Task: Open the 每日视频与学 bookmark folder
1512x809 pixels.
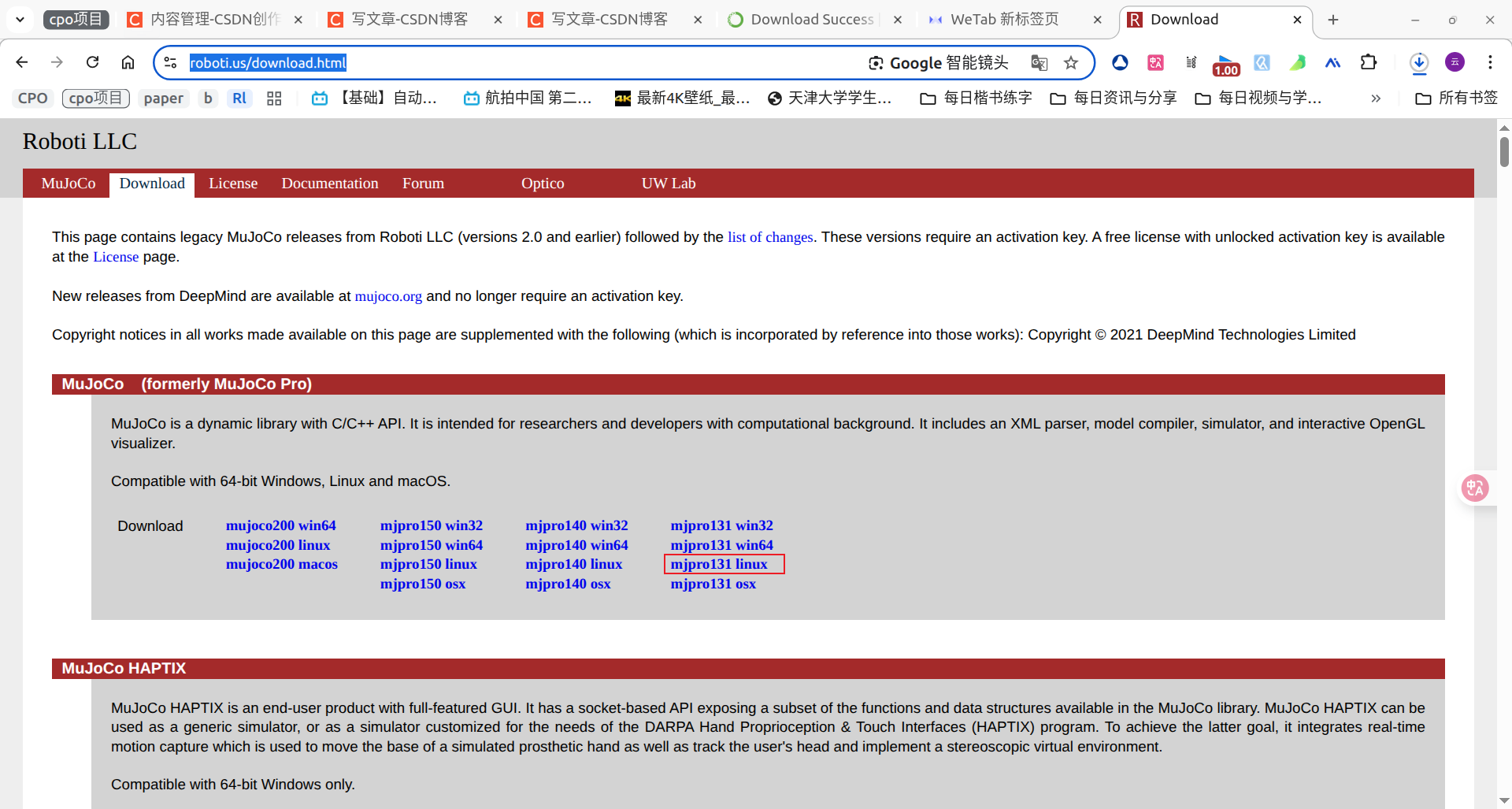Action: tap(1258, 98)
